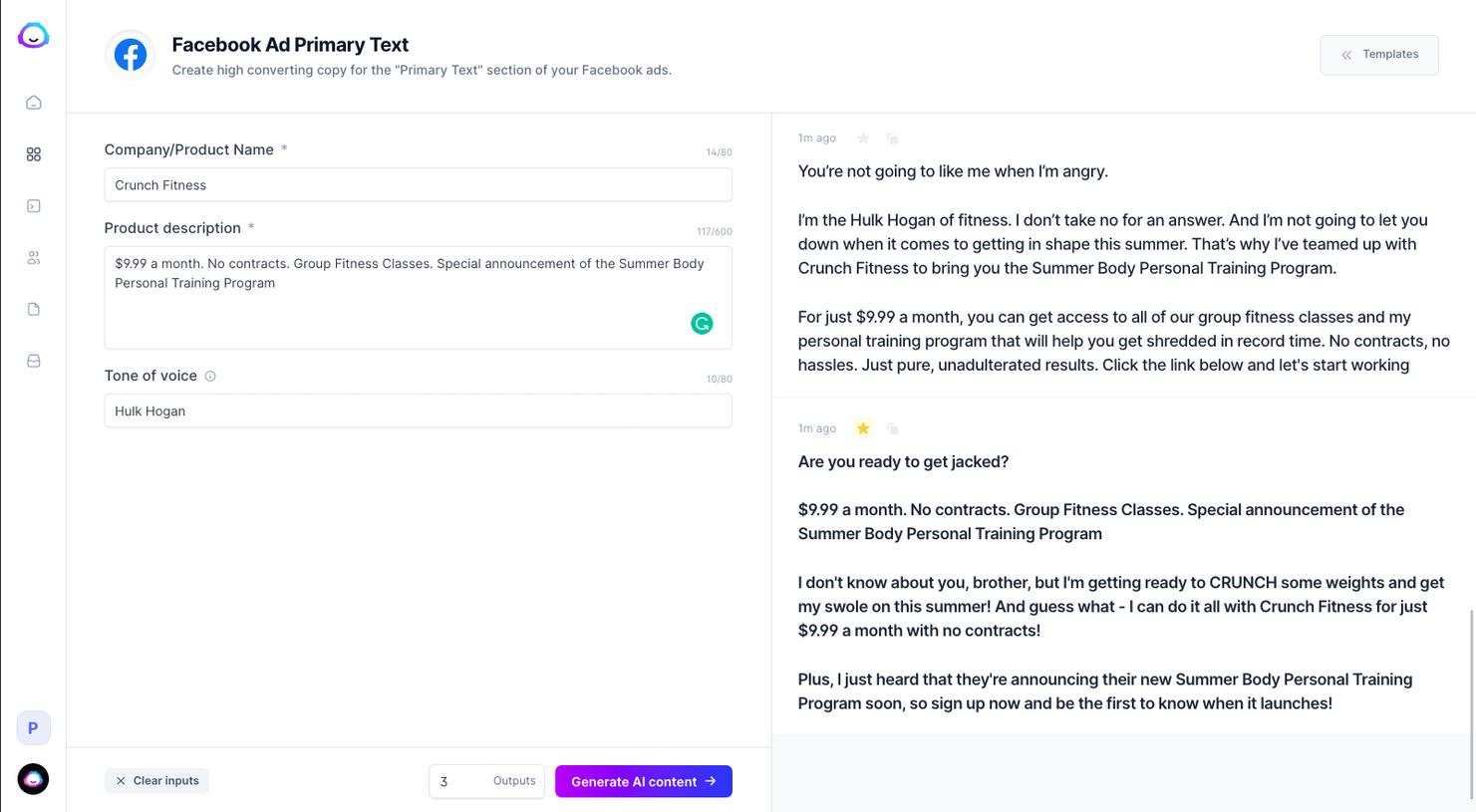Screen dimensions: 1476x812
Task: Clear inputs with the Clear inputs button
Action: coord(156,781)
